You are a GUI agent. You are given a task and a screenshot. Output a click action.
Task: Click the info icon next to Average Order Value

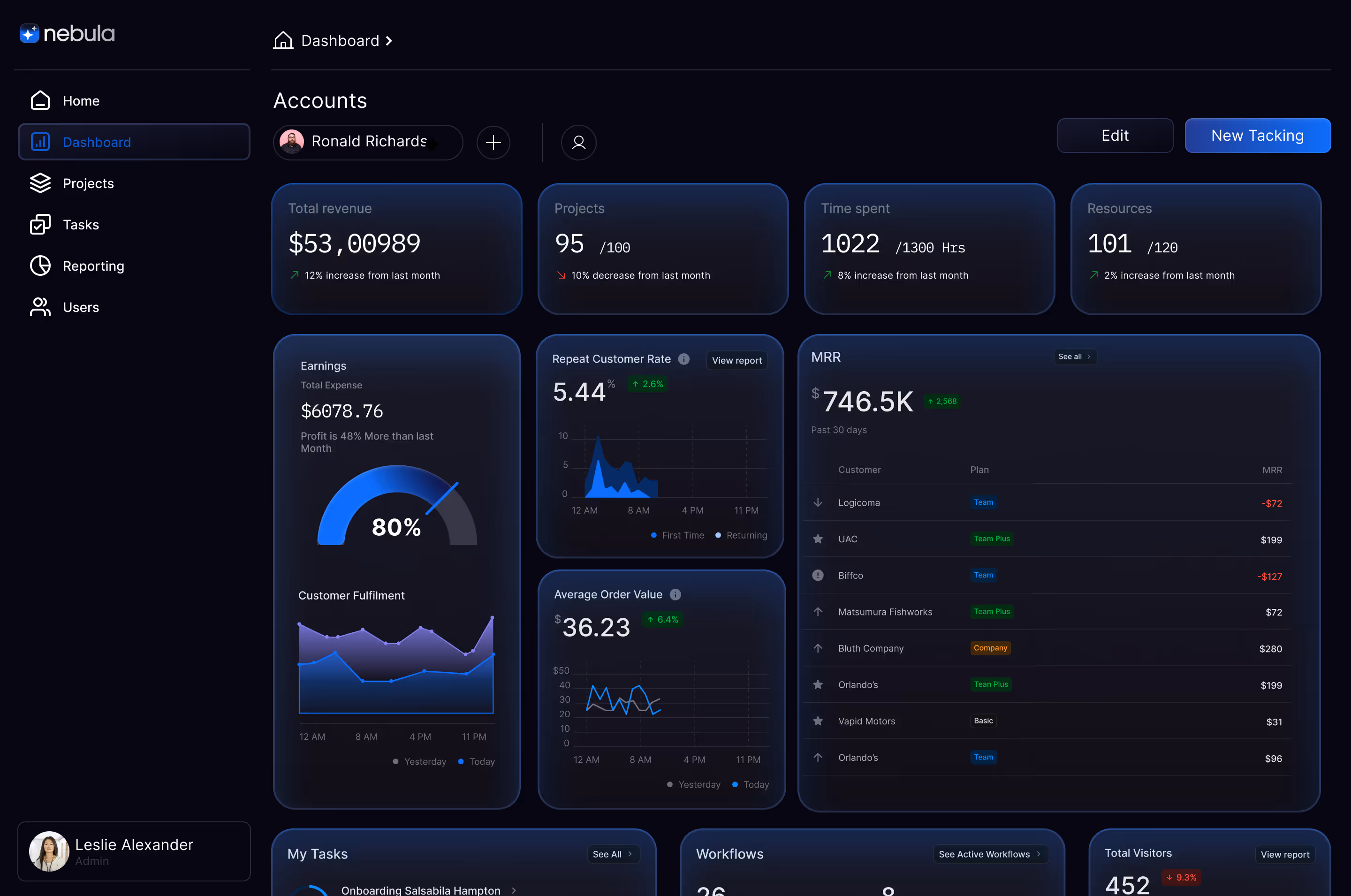tap(676, 594)
